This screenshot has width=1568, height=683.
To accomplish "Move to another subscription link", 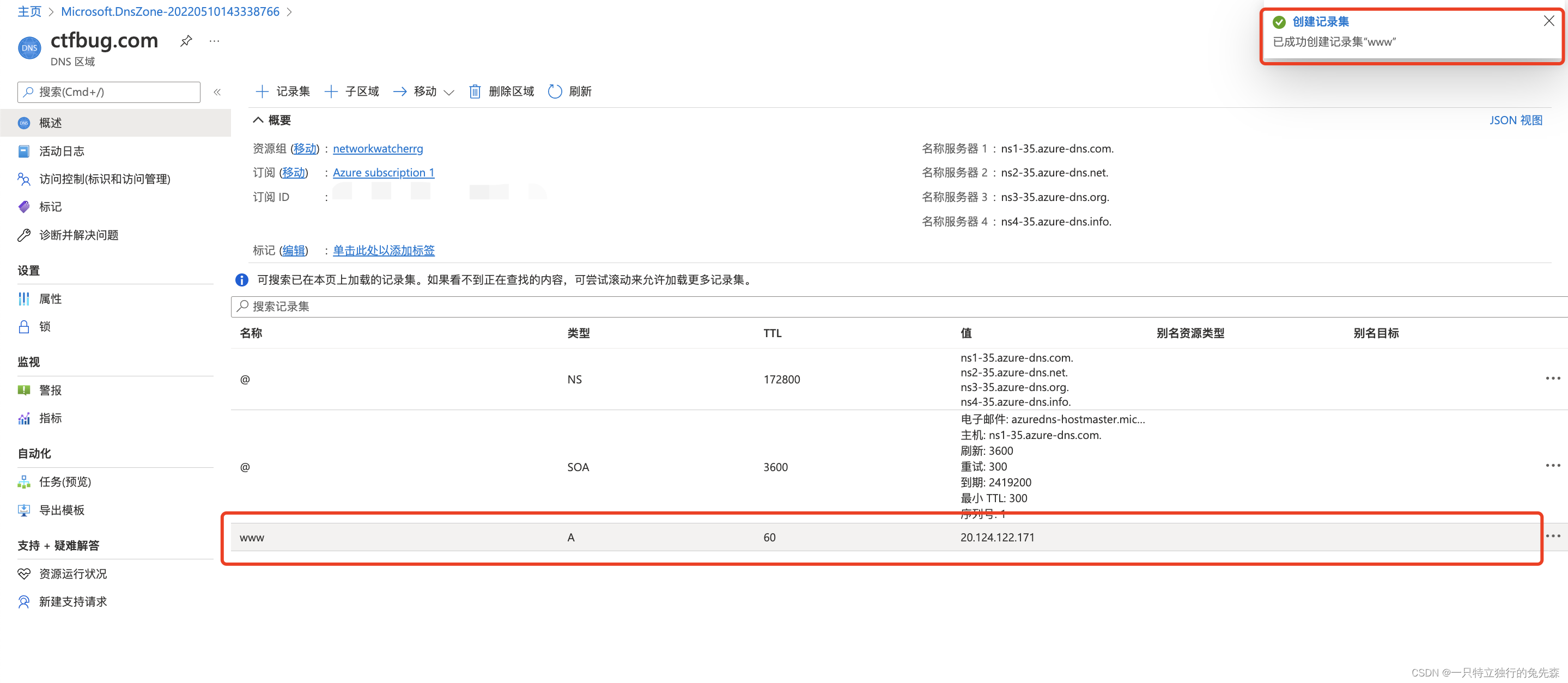I will pos(294,173).
